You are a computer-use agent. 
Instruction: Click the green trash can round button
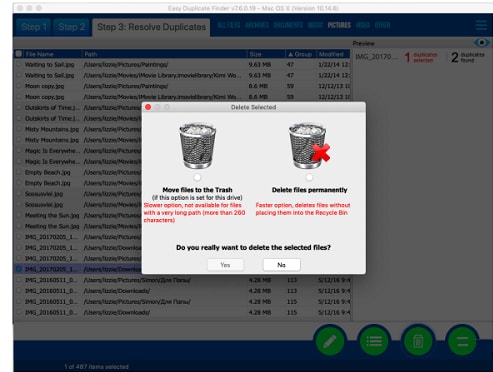[x=418, y=341]
